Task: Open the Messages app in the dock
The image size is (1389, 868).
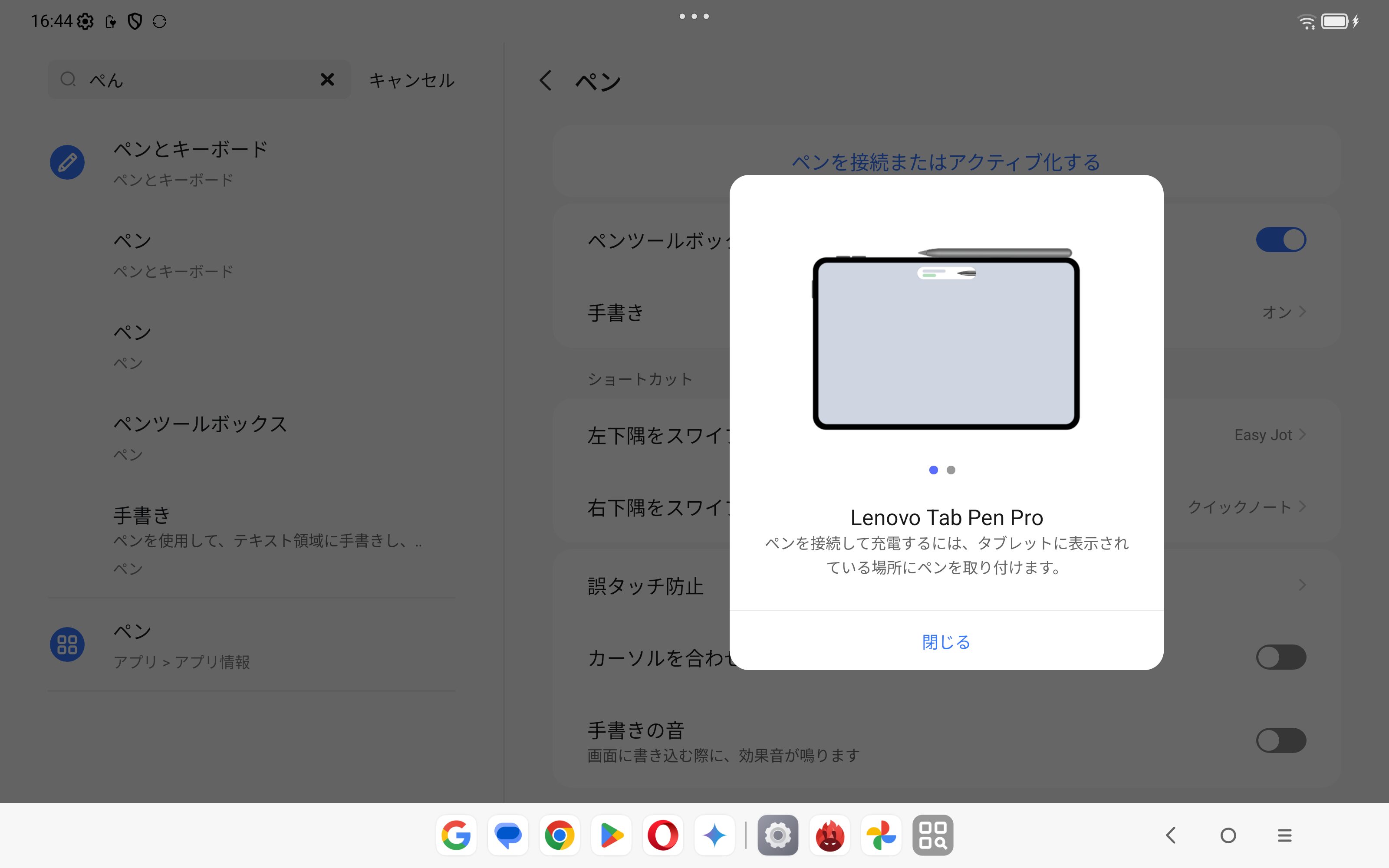Action: pos(508,835)
